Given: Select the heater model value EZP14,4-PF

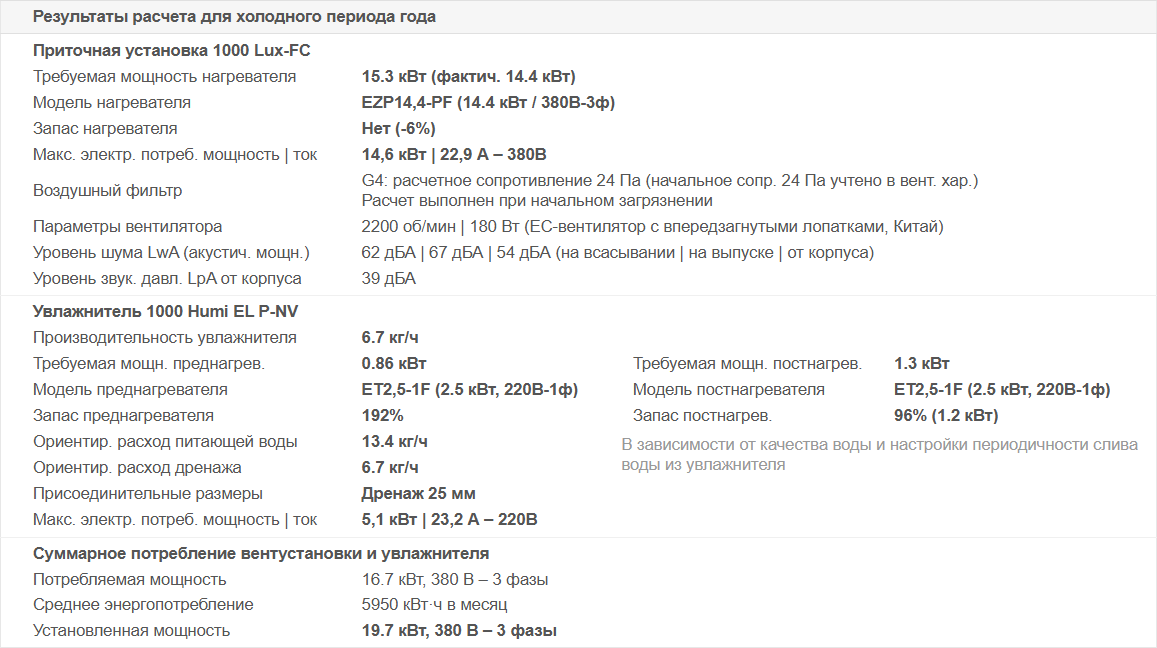Looking at the screenshot, I should pyautogui.click(x=488, y=103).
